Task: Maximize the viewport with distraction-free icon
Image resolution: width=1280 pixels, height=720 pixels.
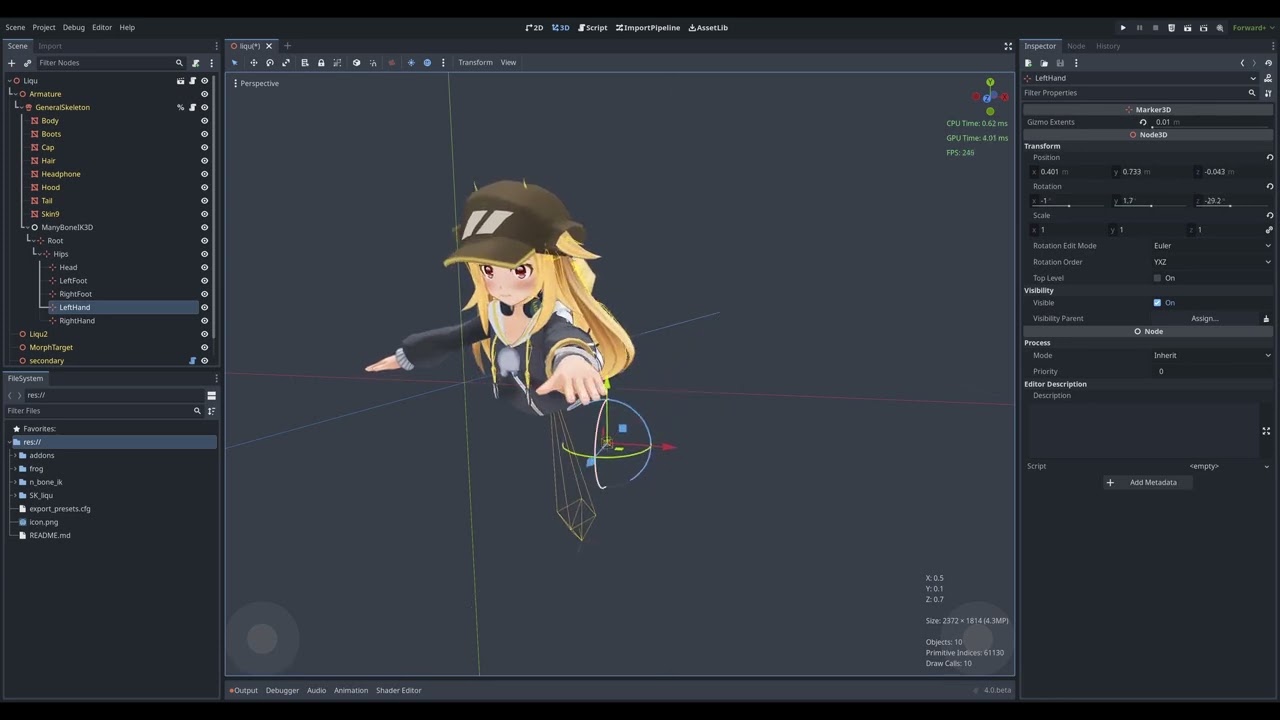Action: 1008,46
